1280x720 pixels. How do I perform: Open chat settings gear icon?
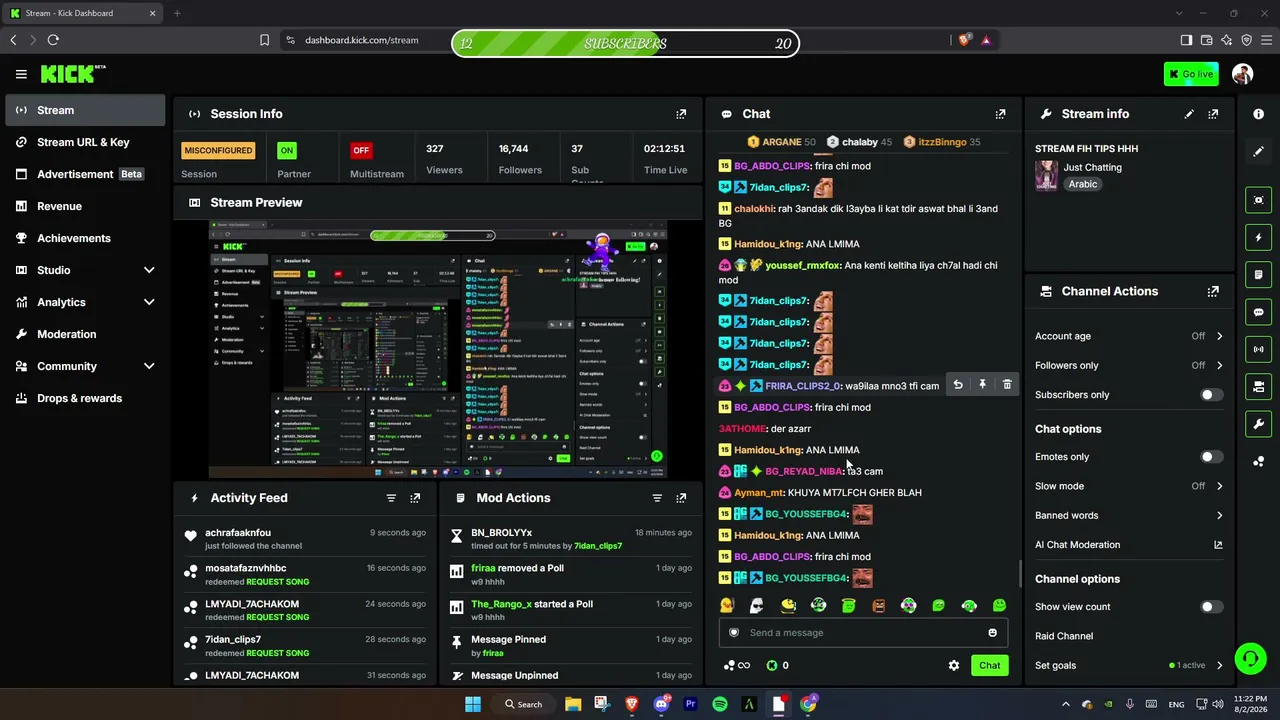pos(954,665)
